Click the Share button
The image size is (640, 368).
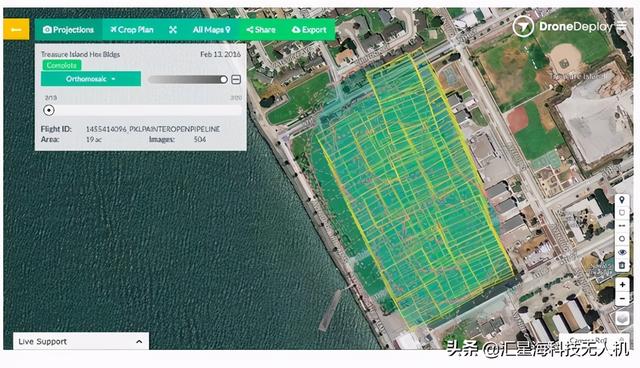click(x=261, y=30)
